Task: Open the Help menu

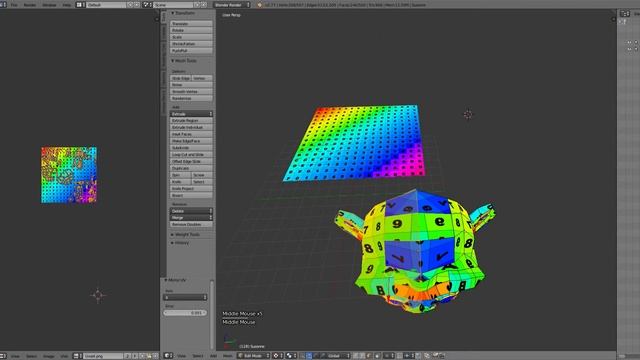Action: (x=67, y=5)
